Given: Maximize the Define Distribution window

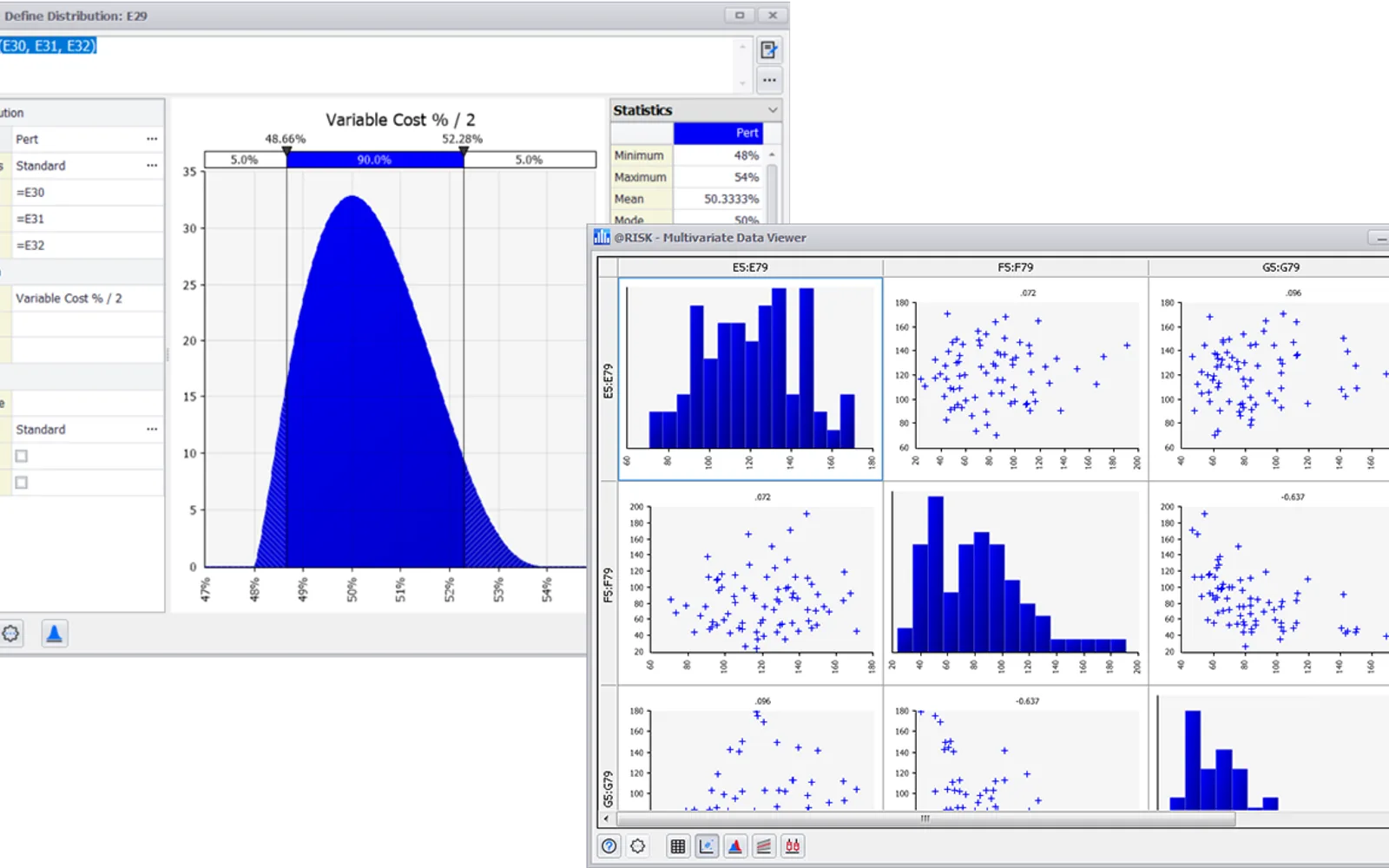Looking at the screenshot, I should 740,15.
